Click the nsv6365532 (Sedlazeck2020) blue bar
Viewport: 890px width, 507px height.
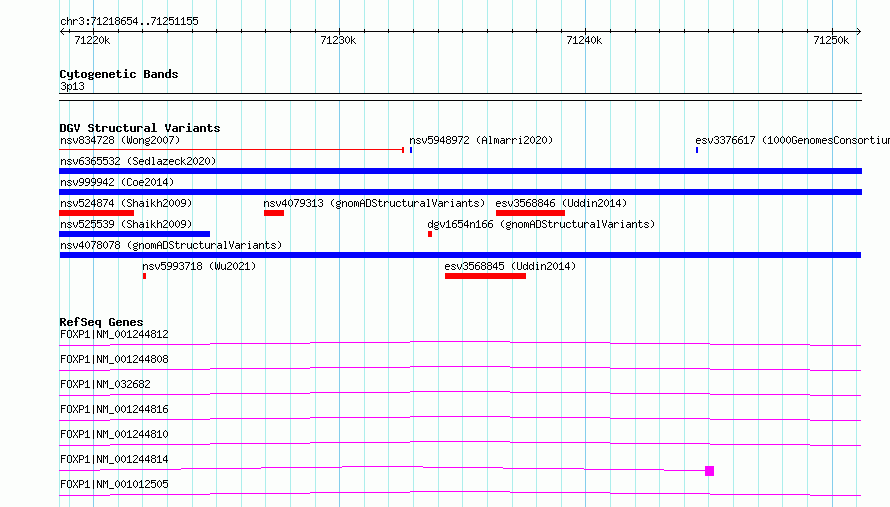click(460, 171)
